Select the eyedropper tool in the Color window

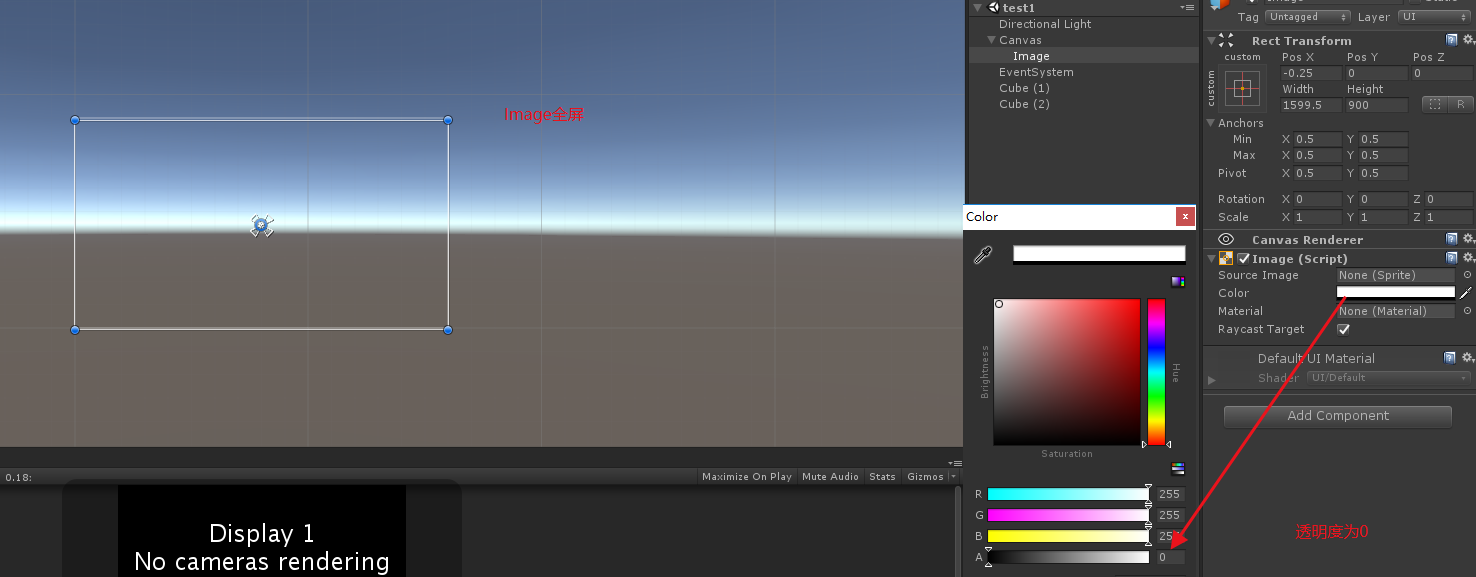pos(981,253)
